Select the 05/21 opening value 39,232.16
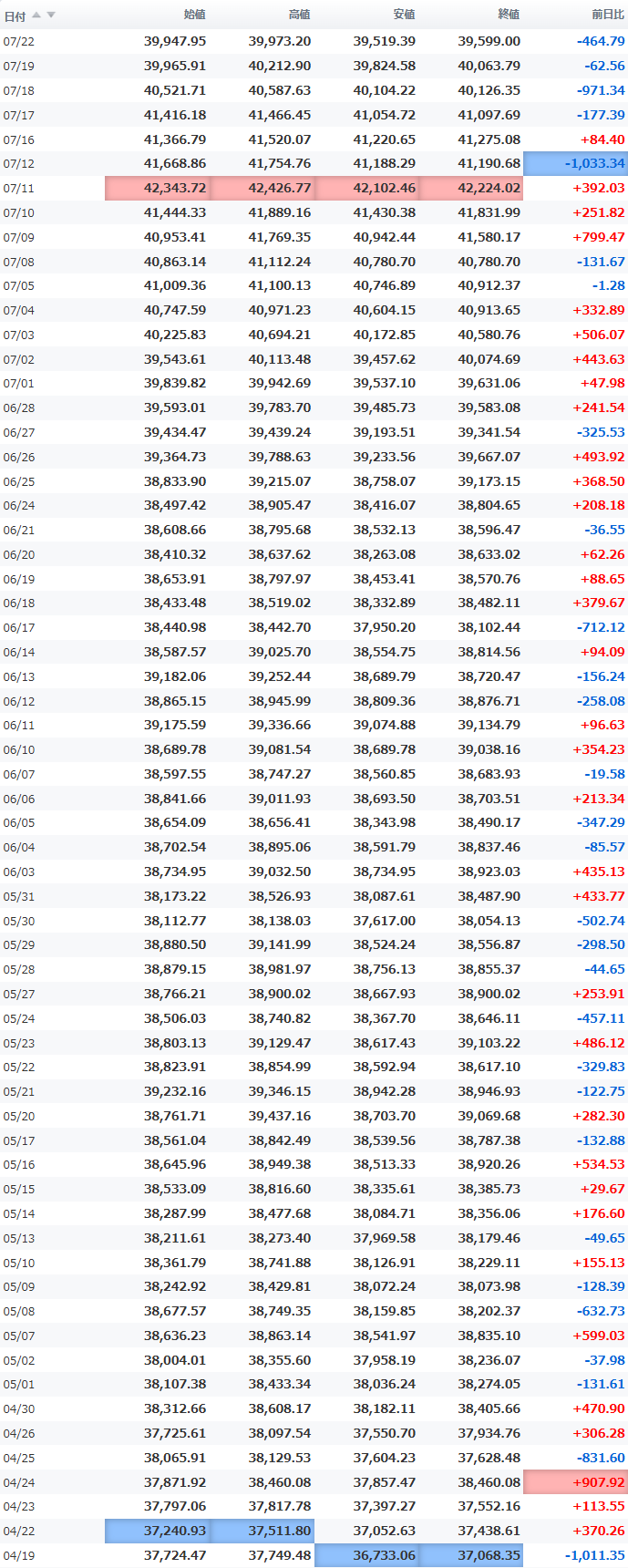The width and height of the screenshot is (628, 1568). tap(175, 1091)
